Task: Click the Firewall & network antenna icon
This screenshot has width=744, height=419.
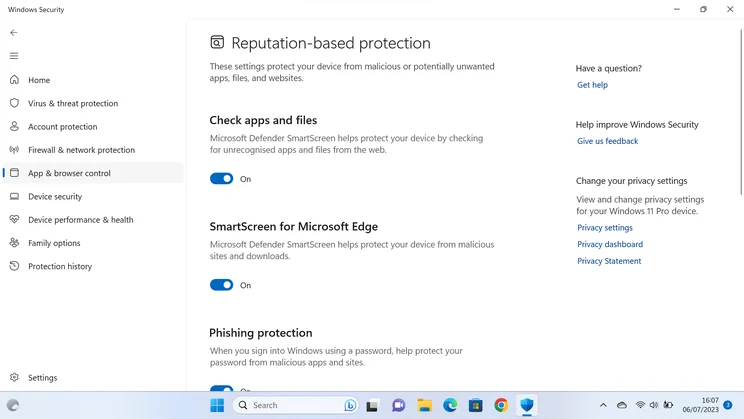Action: click(14, 149)
